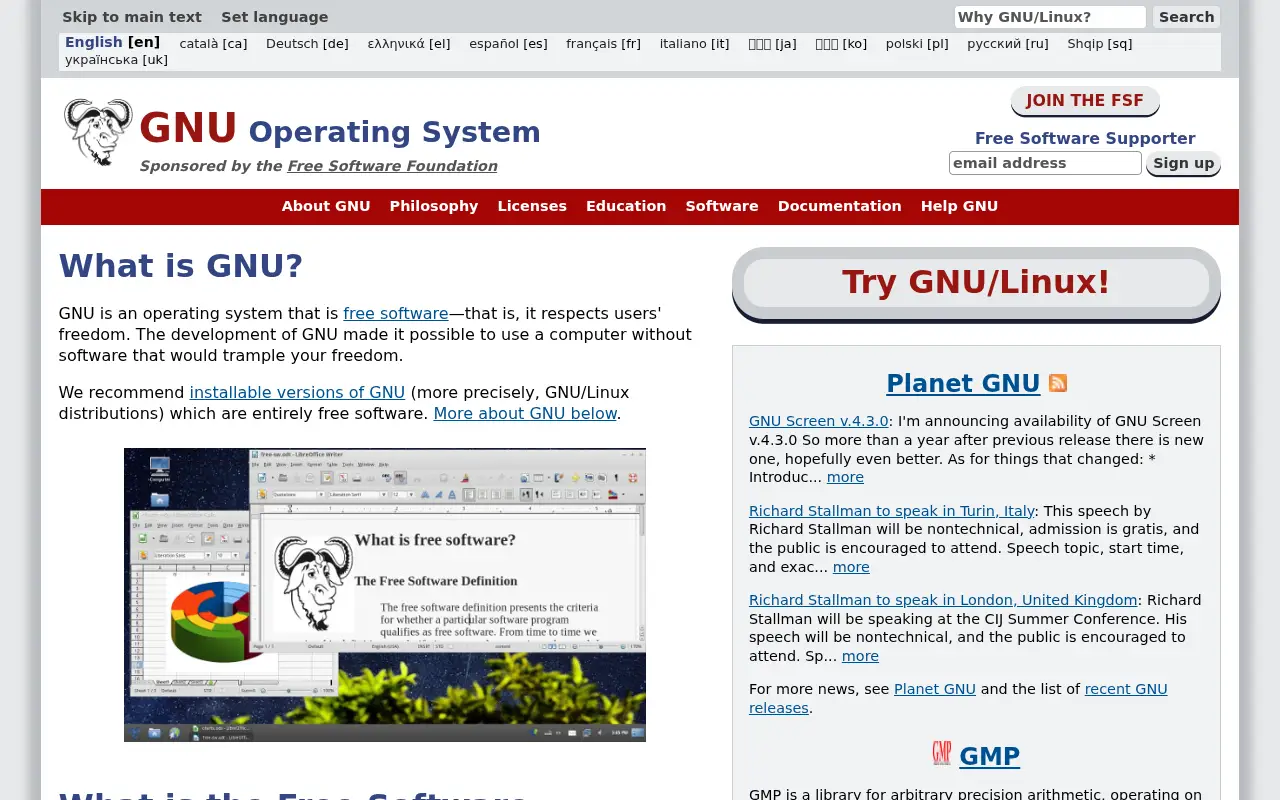1280x800 pixels.
Task: Focus the Why GNU/Linux? search field
Action: point(1050,17)
